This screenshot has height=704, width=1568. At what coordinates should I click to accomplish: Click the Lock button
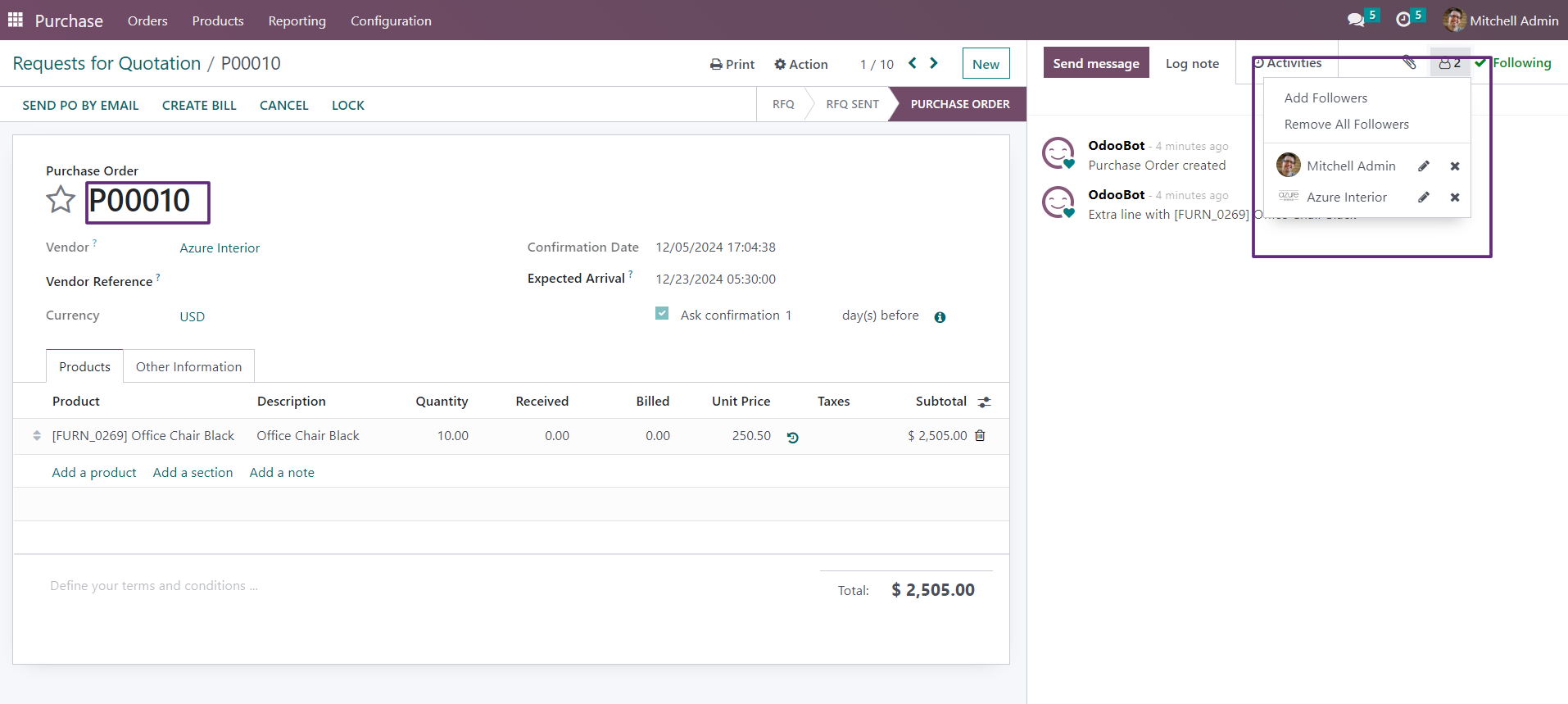(x=348, y=105)
